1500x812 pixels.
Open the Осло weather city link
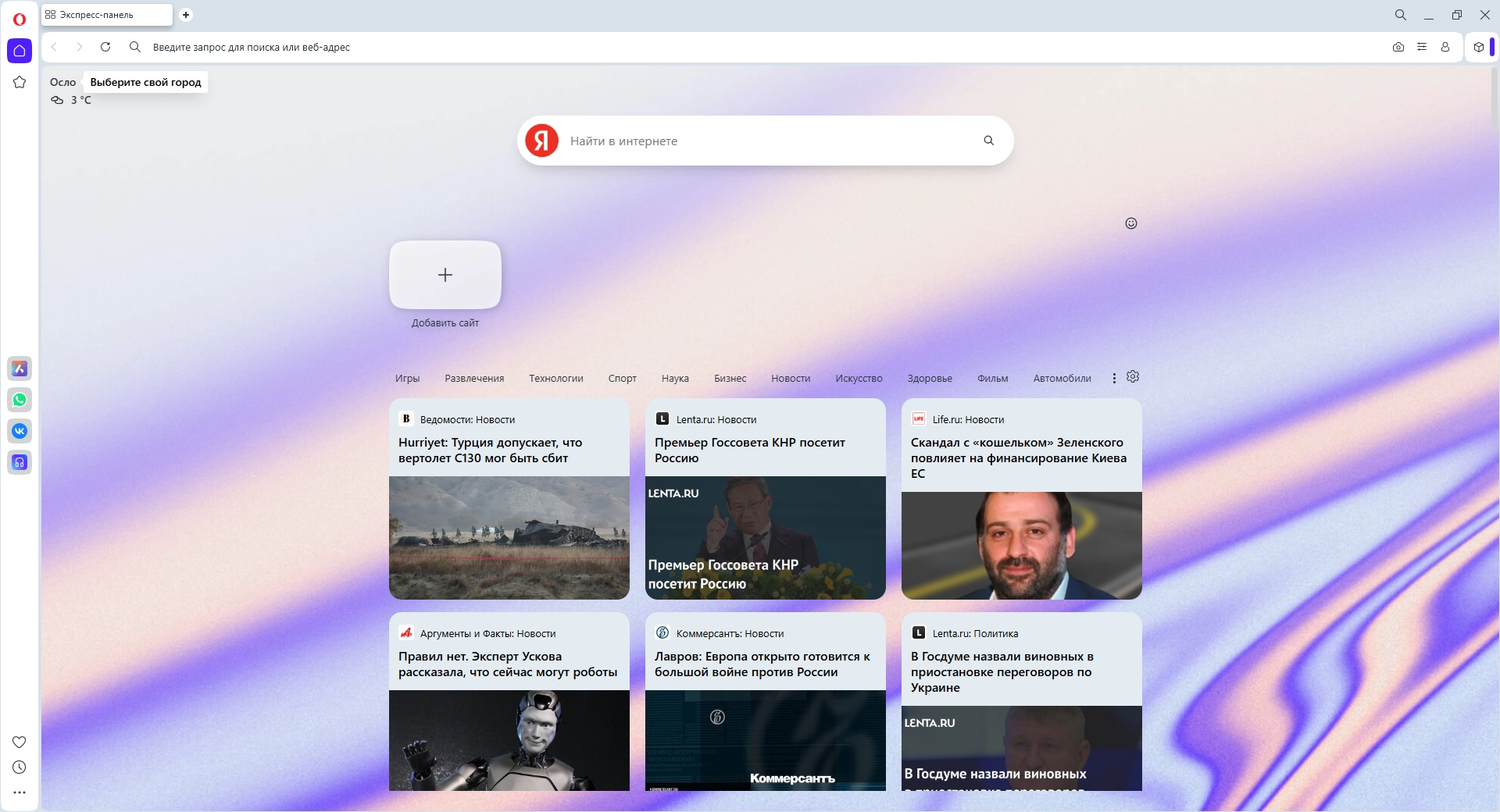coord(63,82)
